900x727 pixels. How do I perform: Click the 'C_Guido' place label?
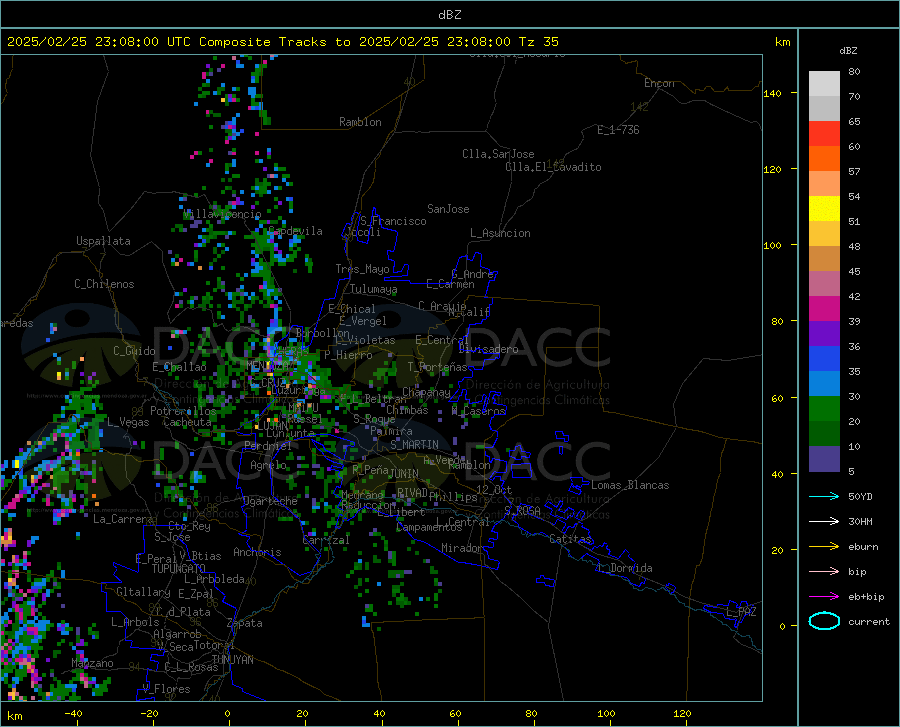coord(134,351)
